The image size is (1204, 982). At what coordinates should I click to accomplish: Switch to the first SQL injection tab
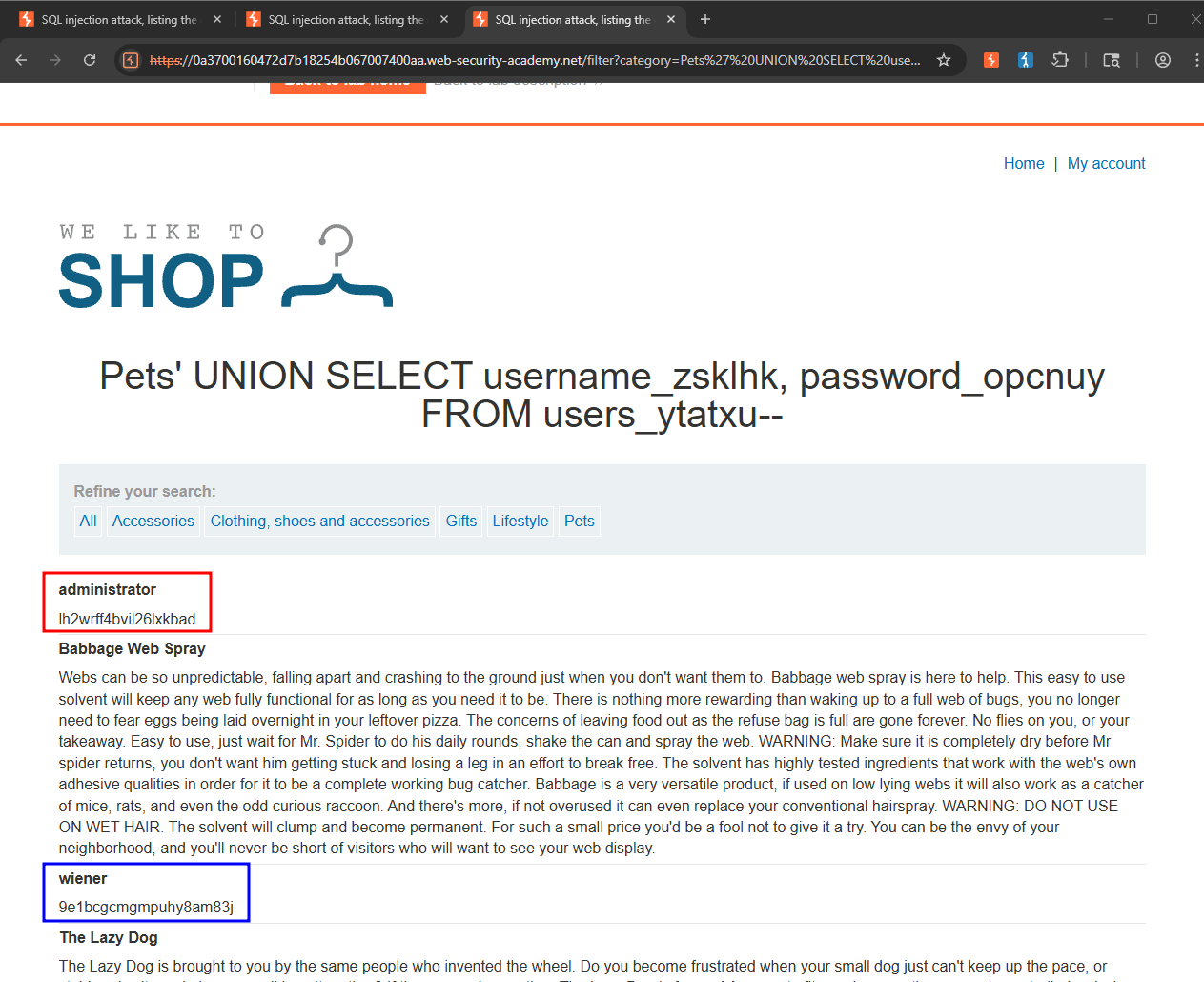click(120, 19)
